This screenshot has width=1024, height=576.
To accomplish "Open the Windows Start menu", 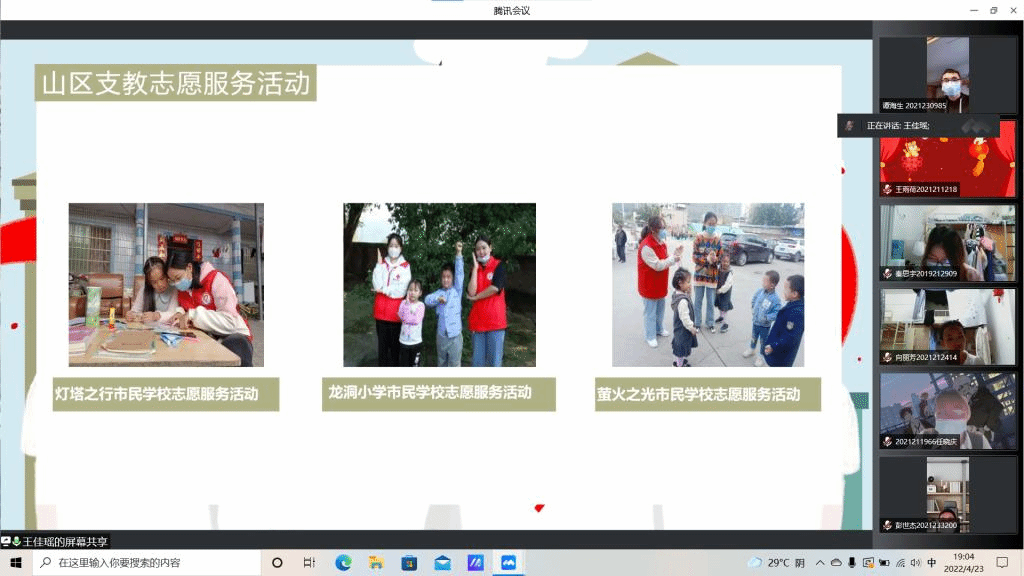I will click(x=16, y=563).
